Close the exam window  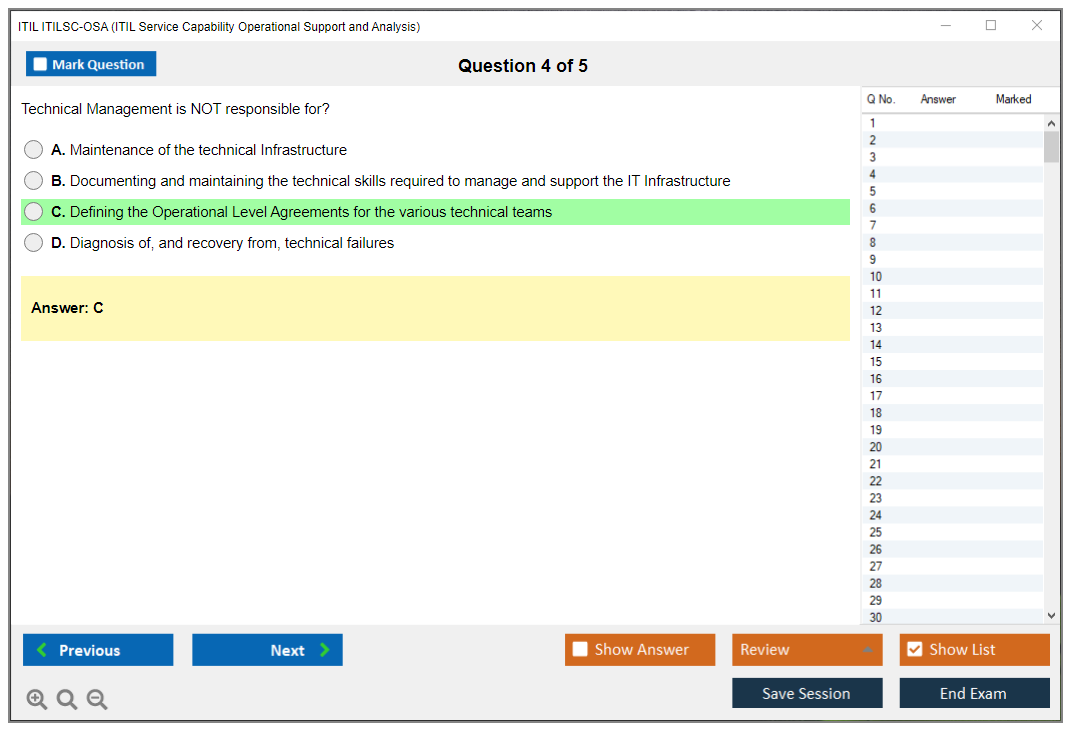click(1037, 26)
